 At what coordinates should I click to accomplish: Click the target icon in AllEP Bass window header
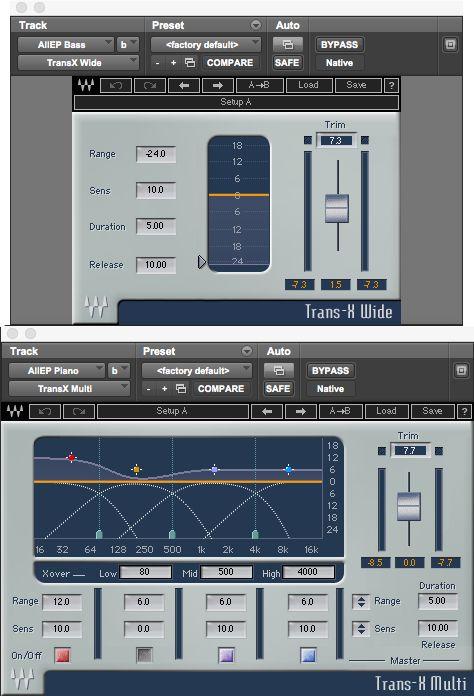pyautogui.click(x=450, y=44)
